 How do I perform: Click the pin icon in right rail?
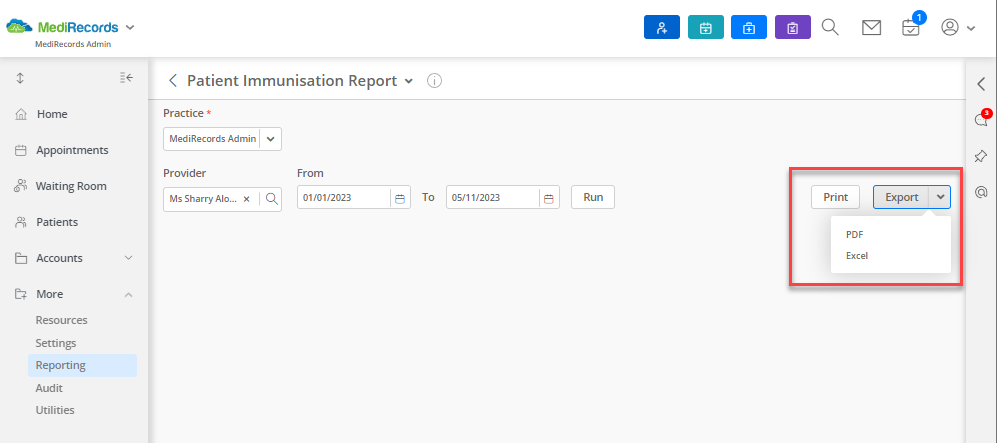(x=980, y=156)
